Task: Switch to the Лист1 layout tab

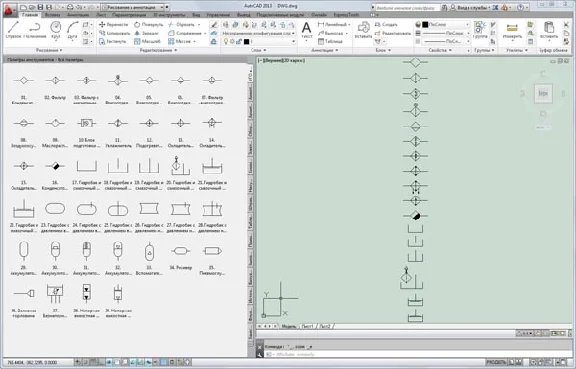Action: coord(307,326)
